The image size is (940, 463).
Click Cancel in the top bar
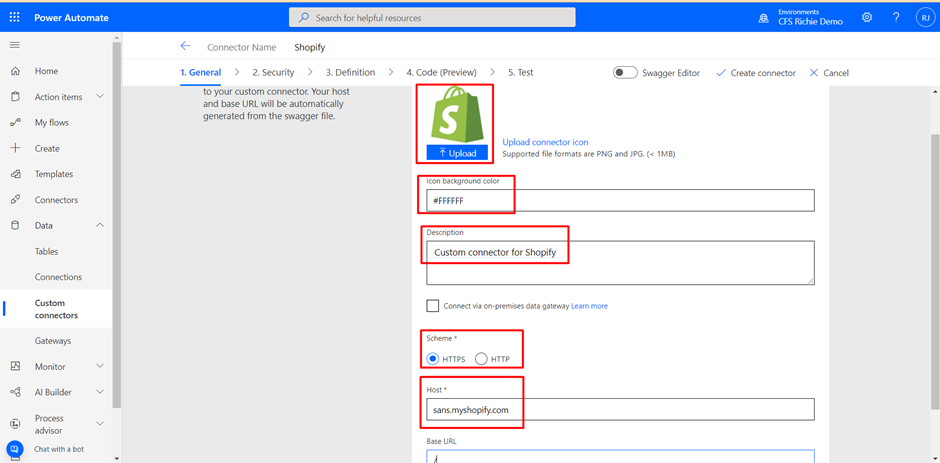pyautogui.click(x=829, y=73)
